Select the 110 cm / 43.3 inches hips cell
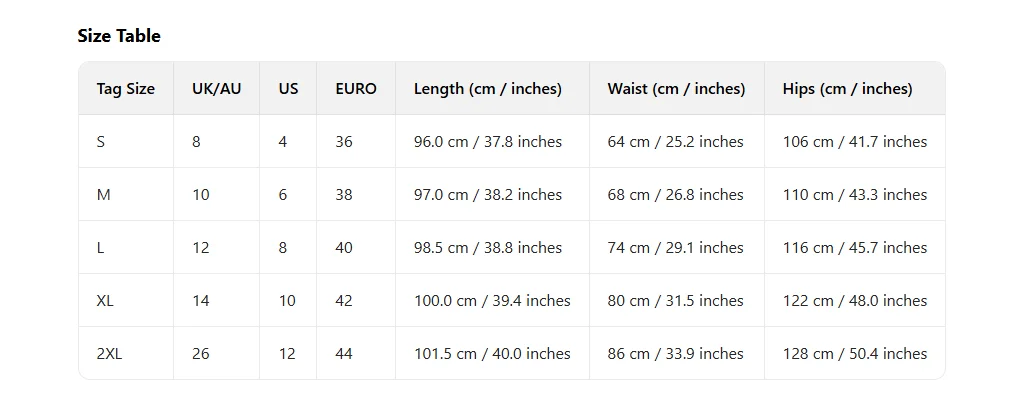 point(854,195)
